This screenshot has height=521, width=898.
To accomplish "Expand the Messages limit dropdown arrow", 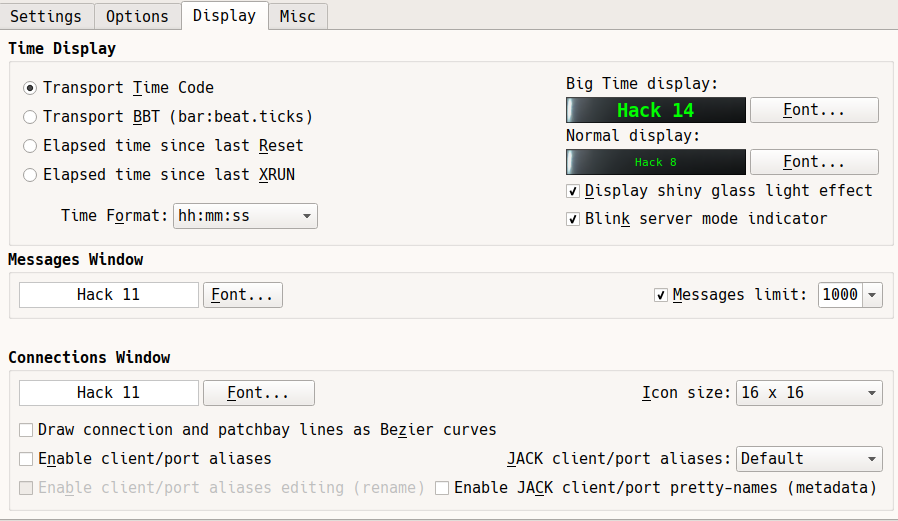I will [872, 295].
